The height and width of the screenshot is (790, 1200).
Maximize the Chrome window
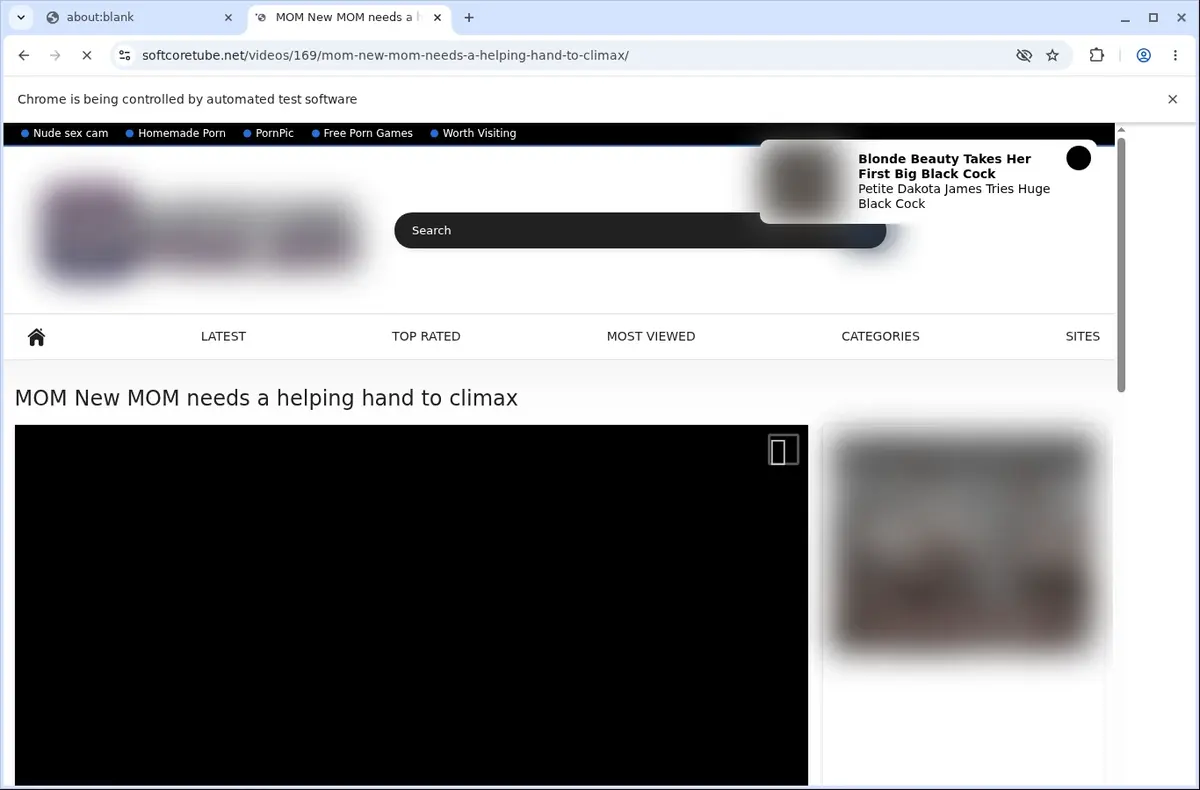pyautogui.click(x=1153, y=17)
